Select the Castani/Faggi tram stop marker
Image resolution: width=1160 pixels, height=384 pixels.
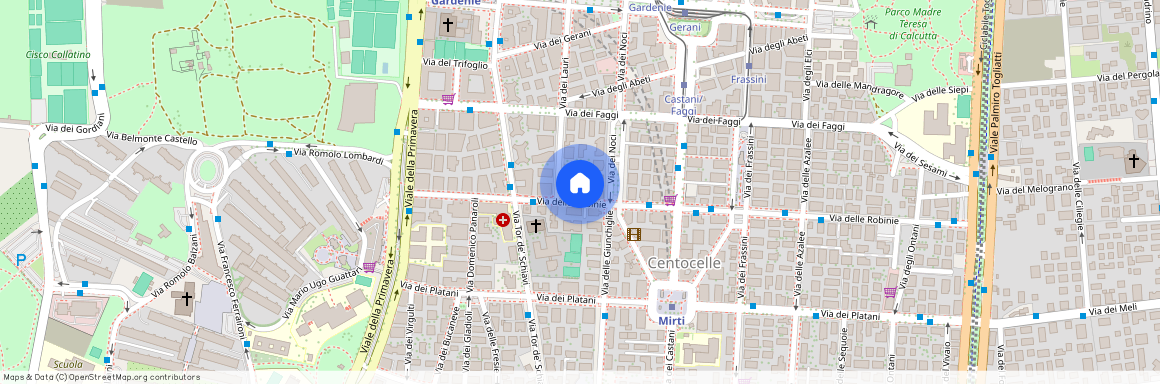coord(684,85)
